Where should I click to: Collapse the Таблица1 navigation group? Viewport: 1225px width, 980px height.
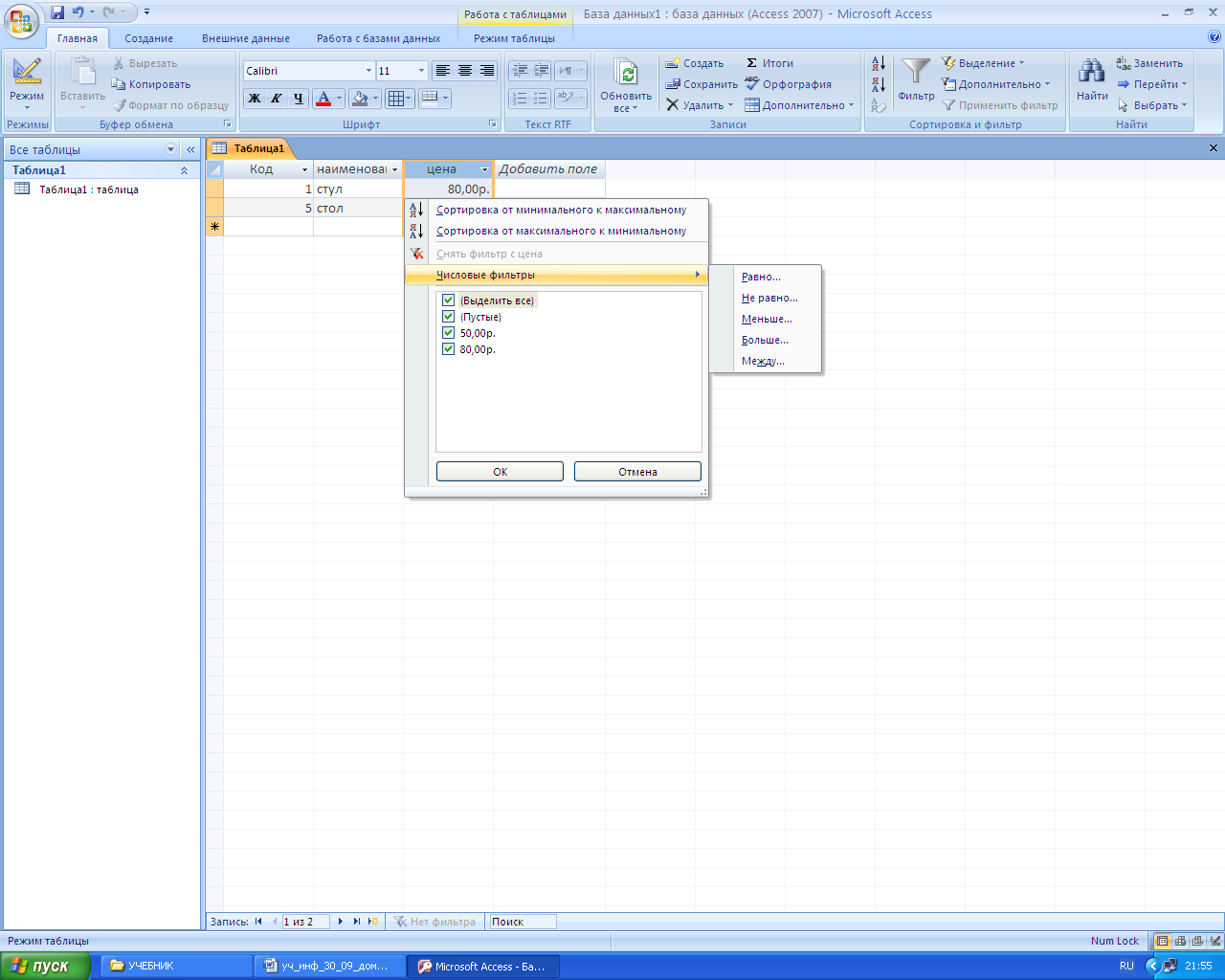coord(185,170)
